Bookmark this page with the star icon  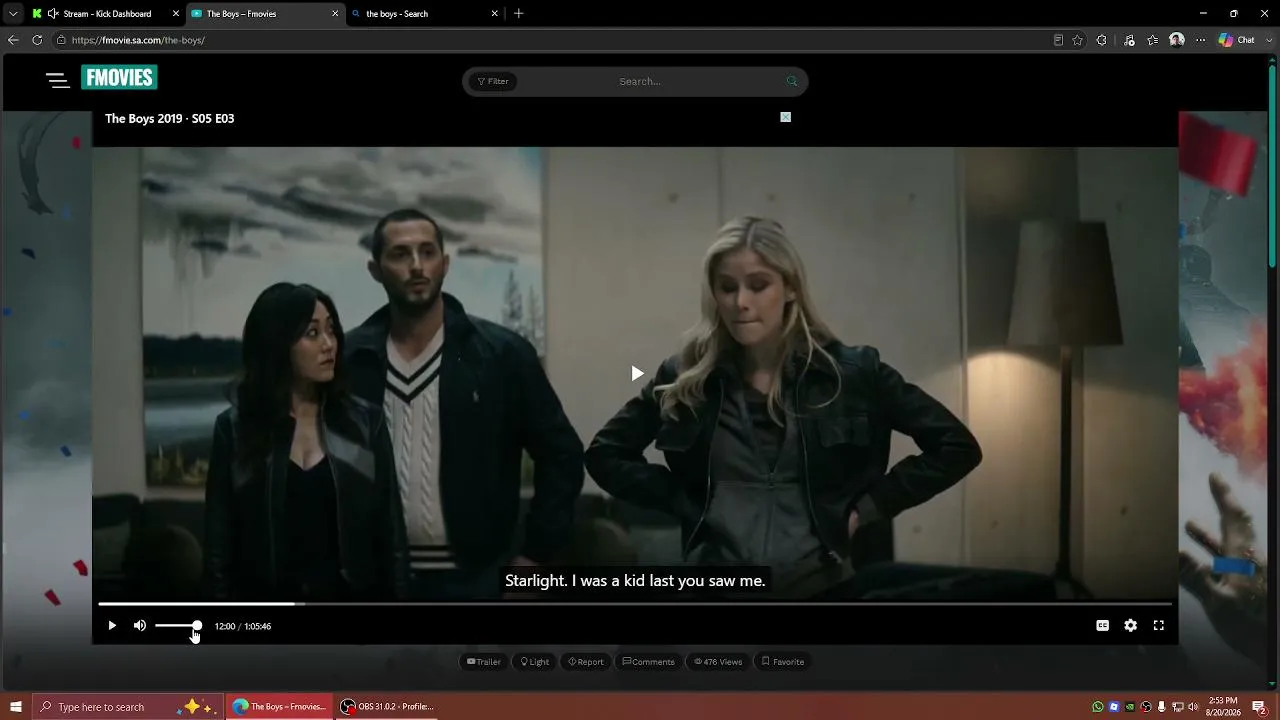coord(1077,40)
